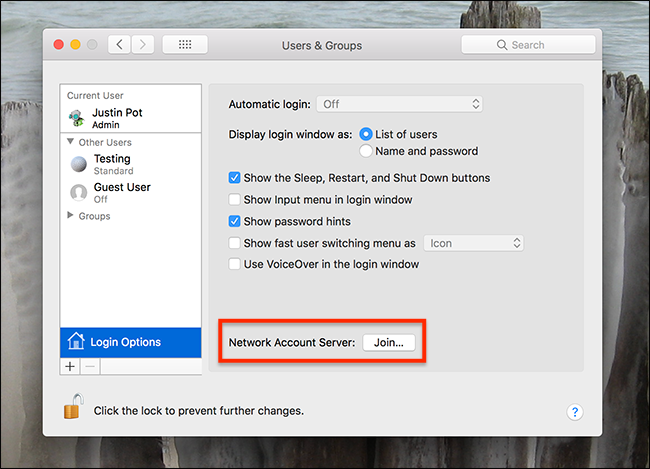This screenshot has width=650, height=469.
Task: Select the Guest User avatar icon
Action: (78, 193)
